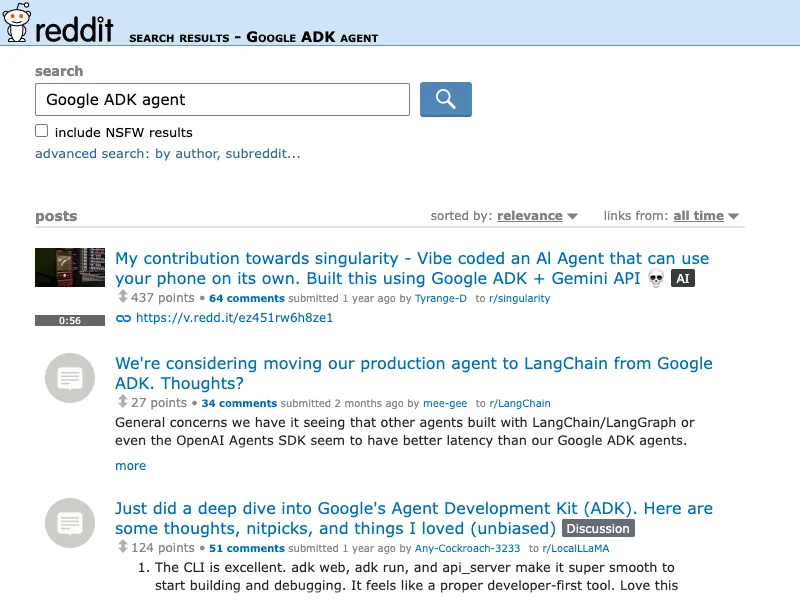Go to r/LocalLLaMA subreddit
Image resolution: width=800 pixels, height=600 pixels.
click(x=576, y=548)
